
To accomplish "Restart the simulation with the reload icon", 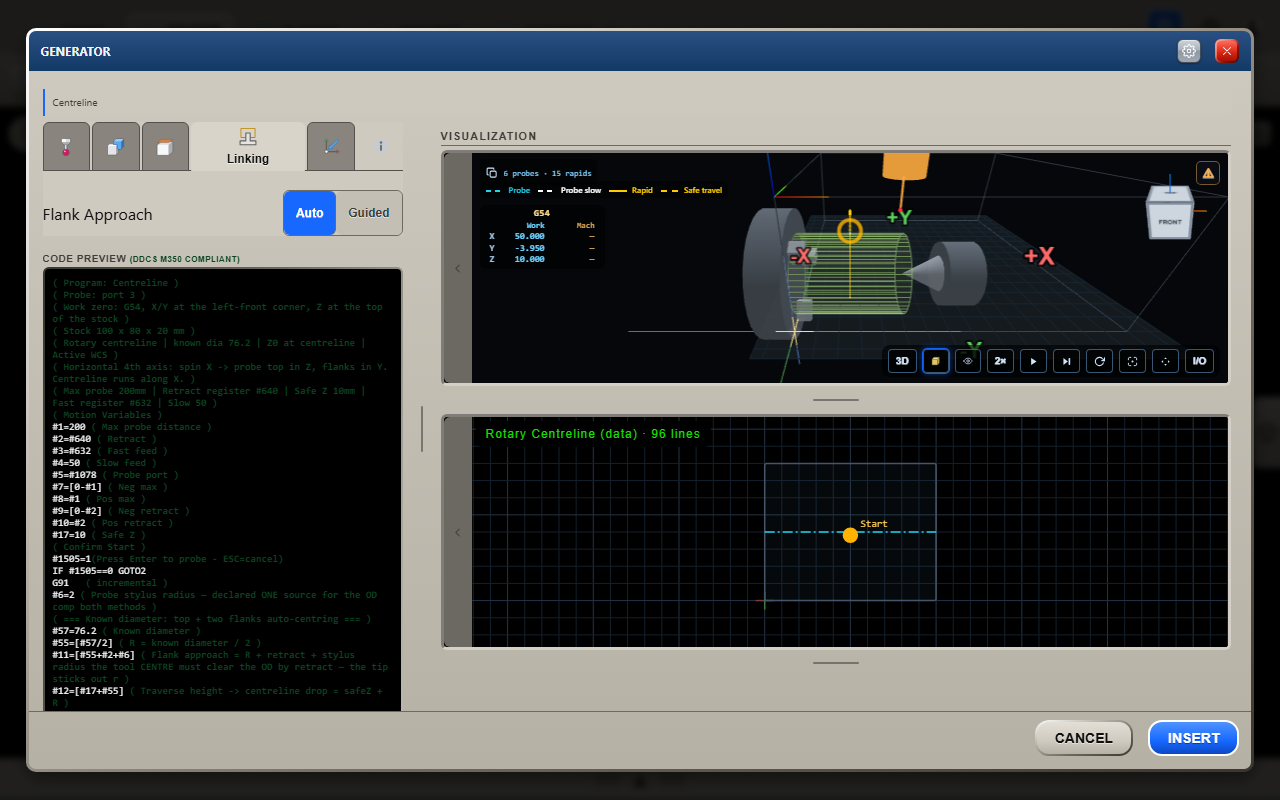I will point(1100,361).
